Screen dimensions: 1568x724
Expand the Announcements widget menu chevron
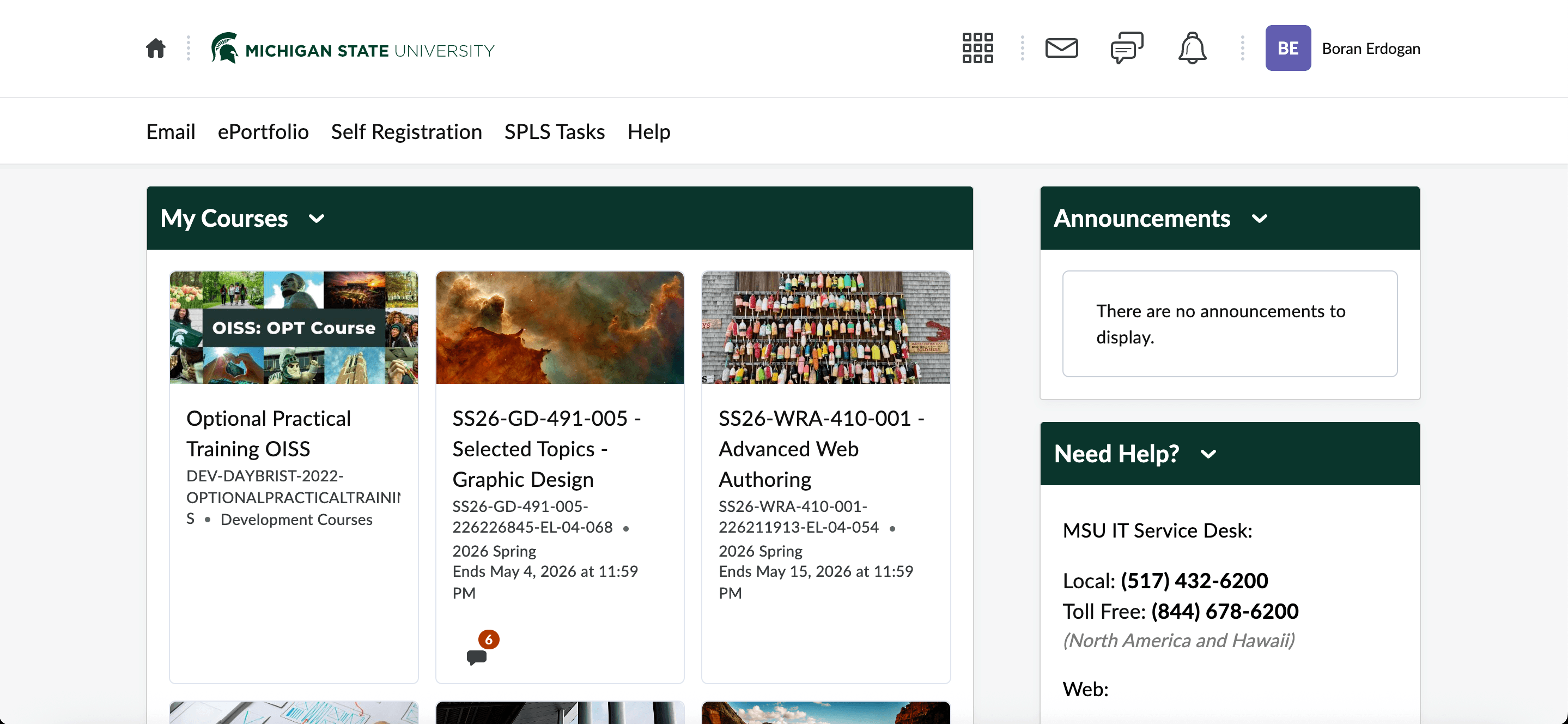(1260, 219)
